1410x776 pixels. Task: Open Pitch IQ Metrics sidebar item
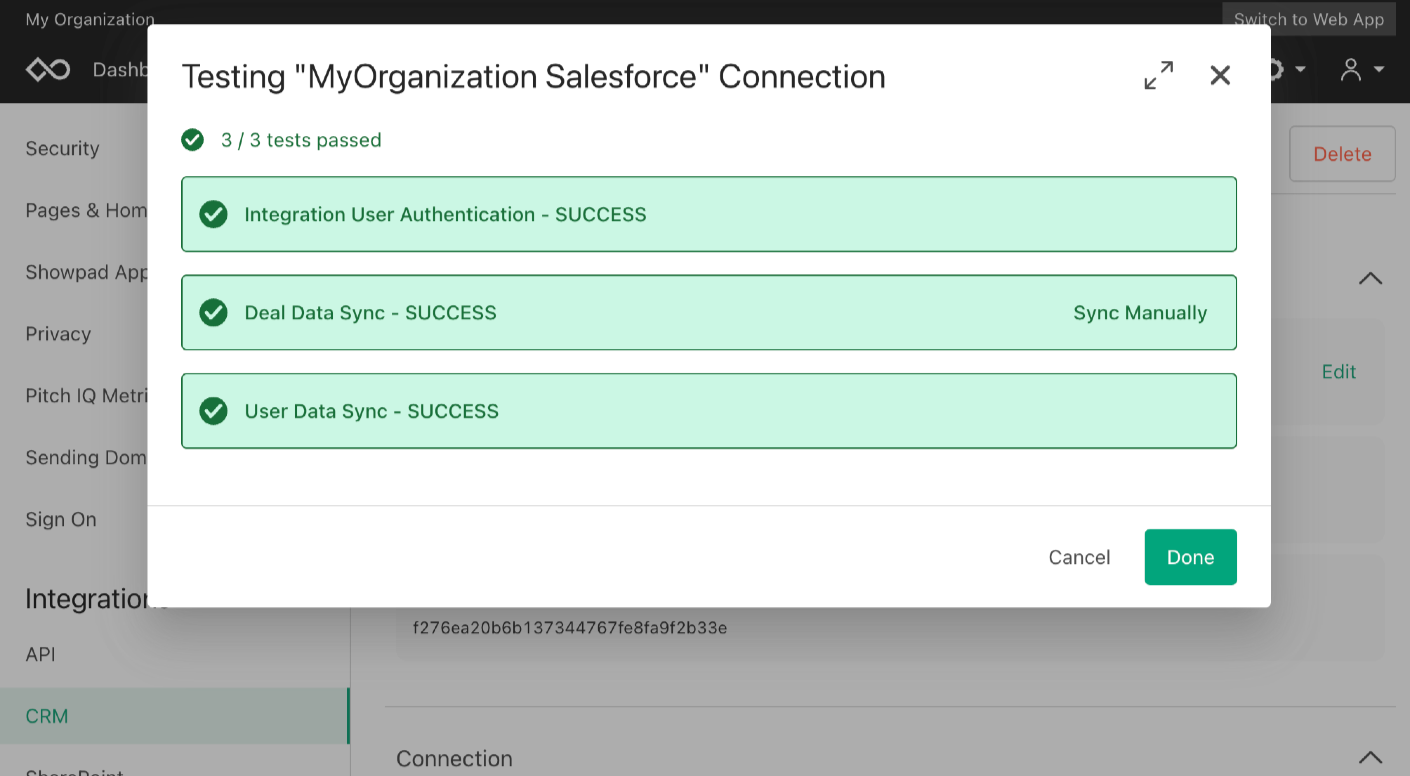pos(86,396)
